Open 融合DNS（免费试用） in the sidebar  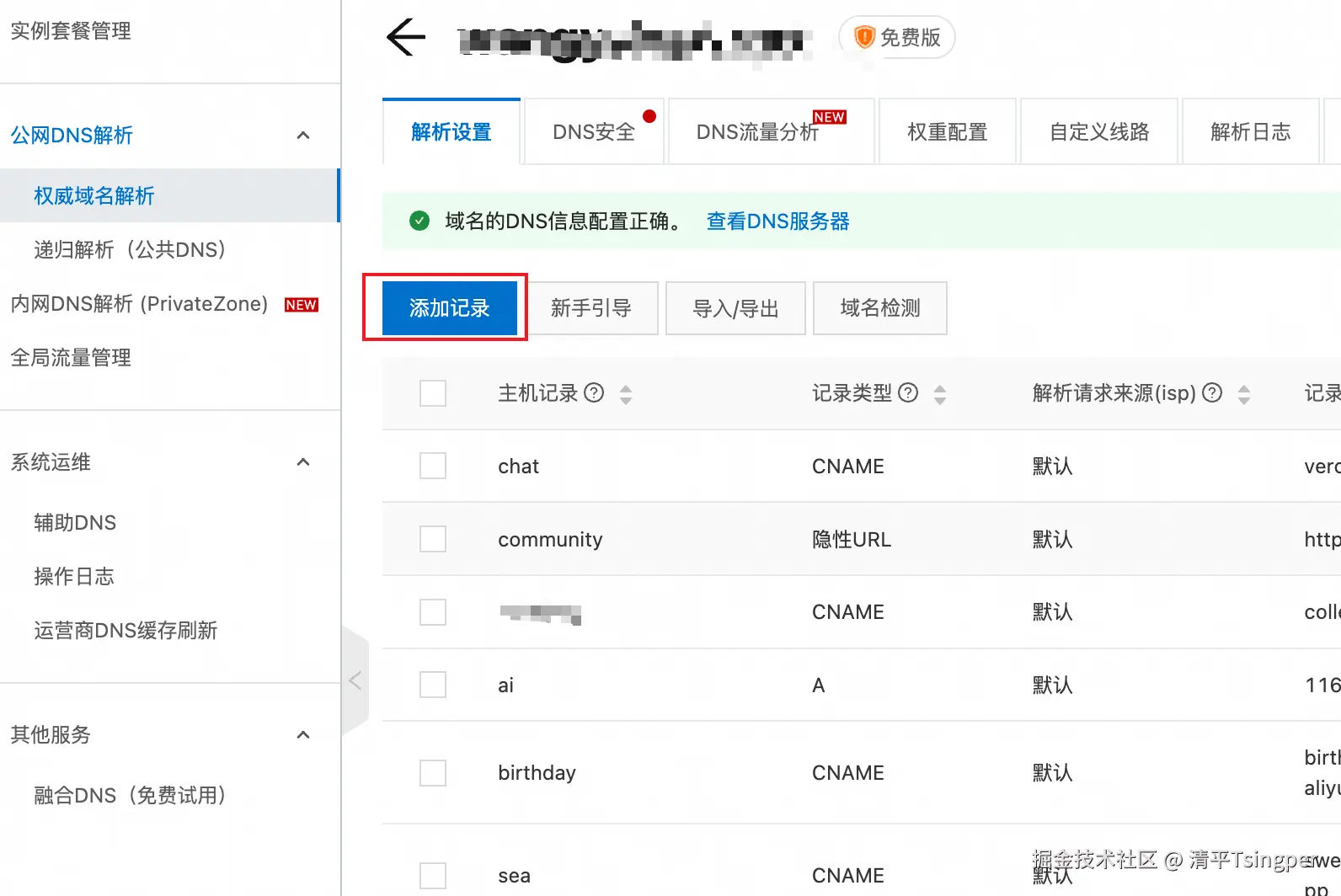[131, 796]
